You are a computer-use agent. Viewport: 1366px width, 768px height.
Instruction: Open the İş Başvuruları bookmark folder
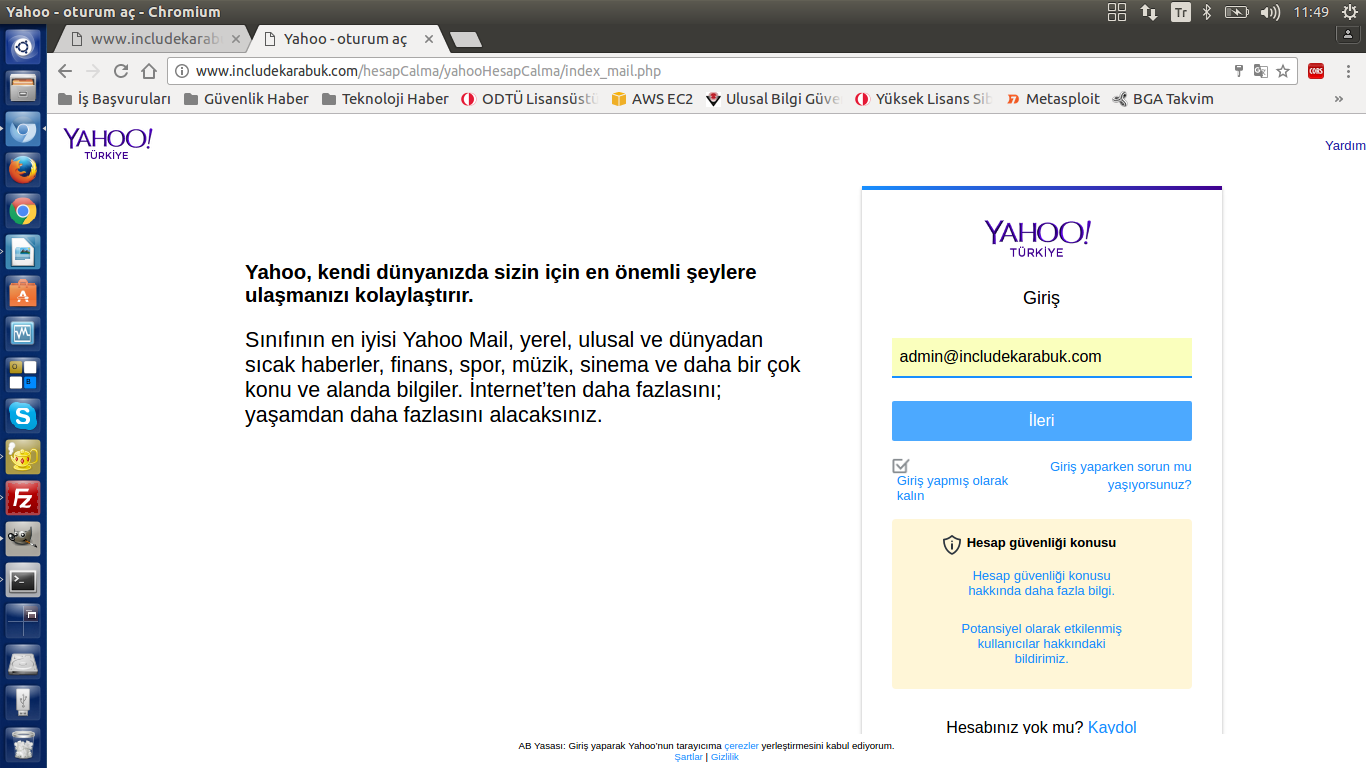(115, 99)
